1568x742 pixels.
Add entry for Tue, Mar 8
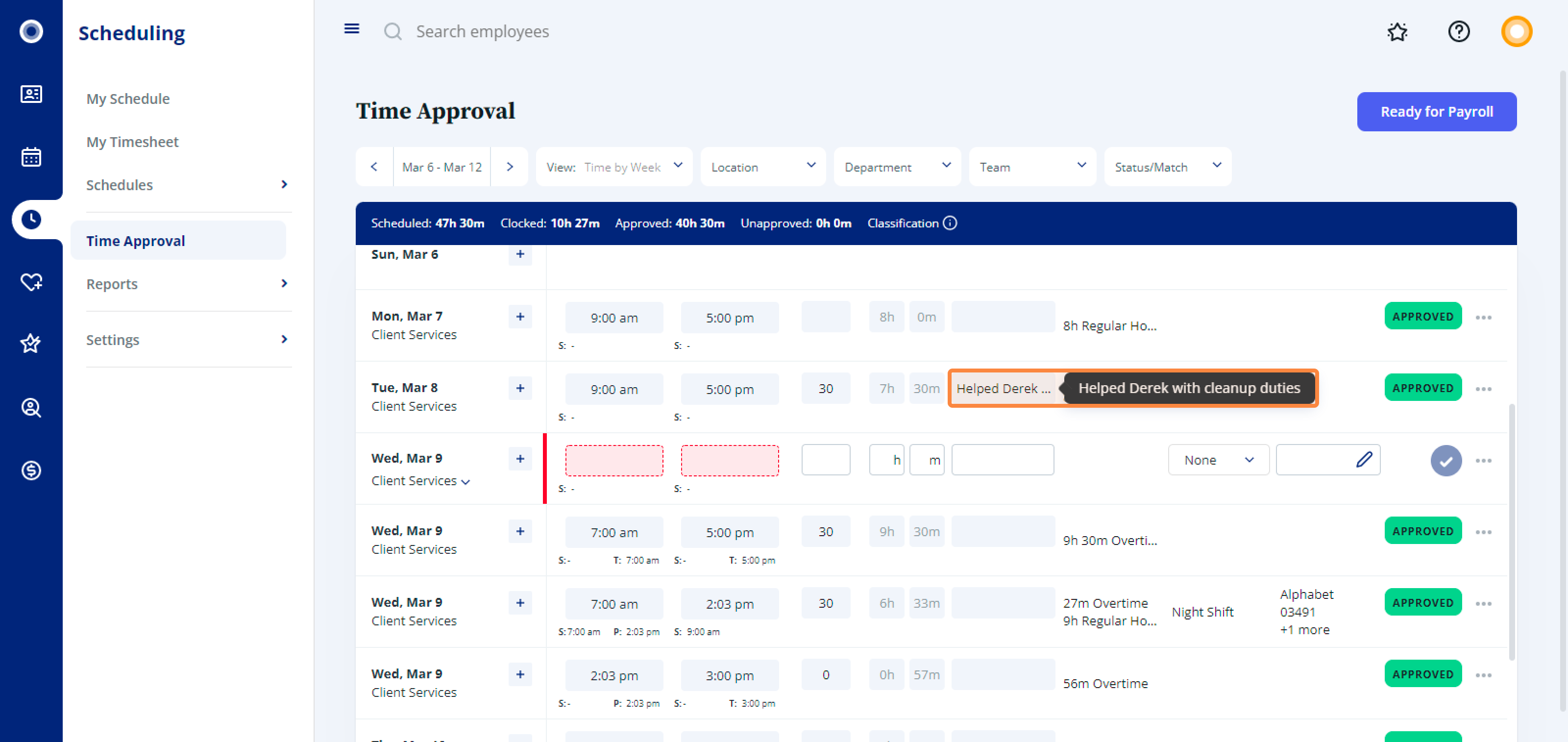coord(520,388)
